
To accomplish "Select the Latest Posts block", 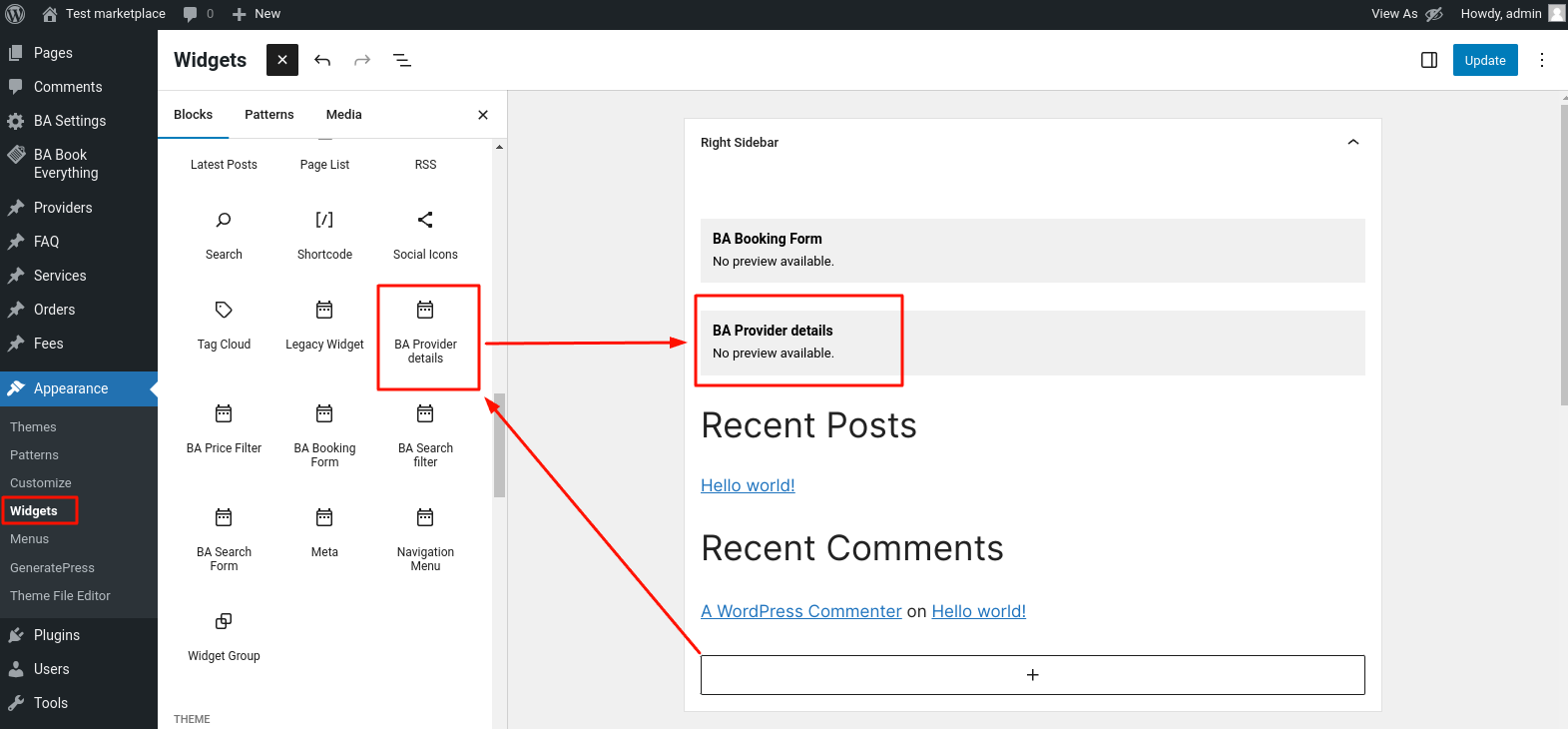I will point(224,164).
